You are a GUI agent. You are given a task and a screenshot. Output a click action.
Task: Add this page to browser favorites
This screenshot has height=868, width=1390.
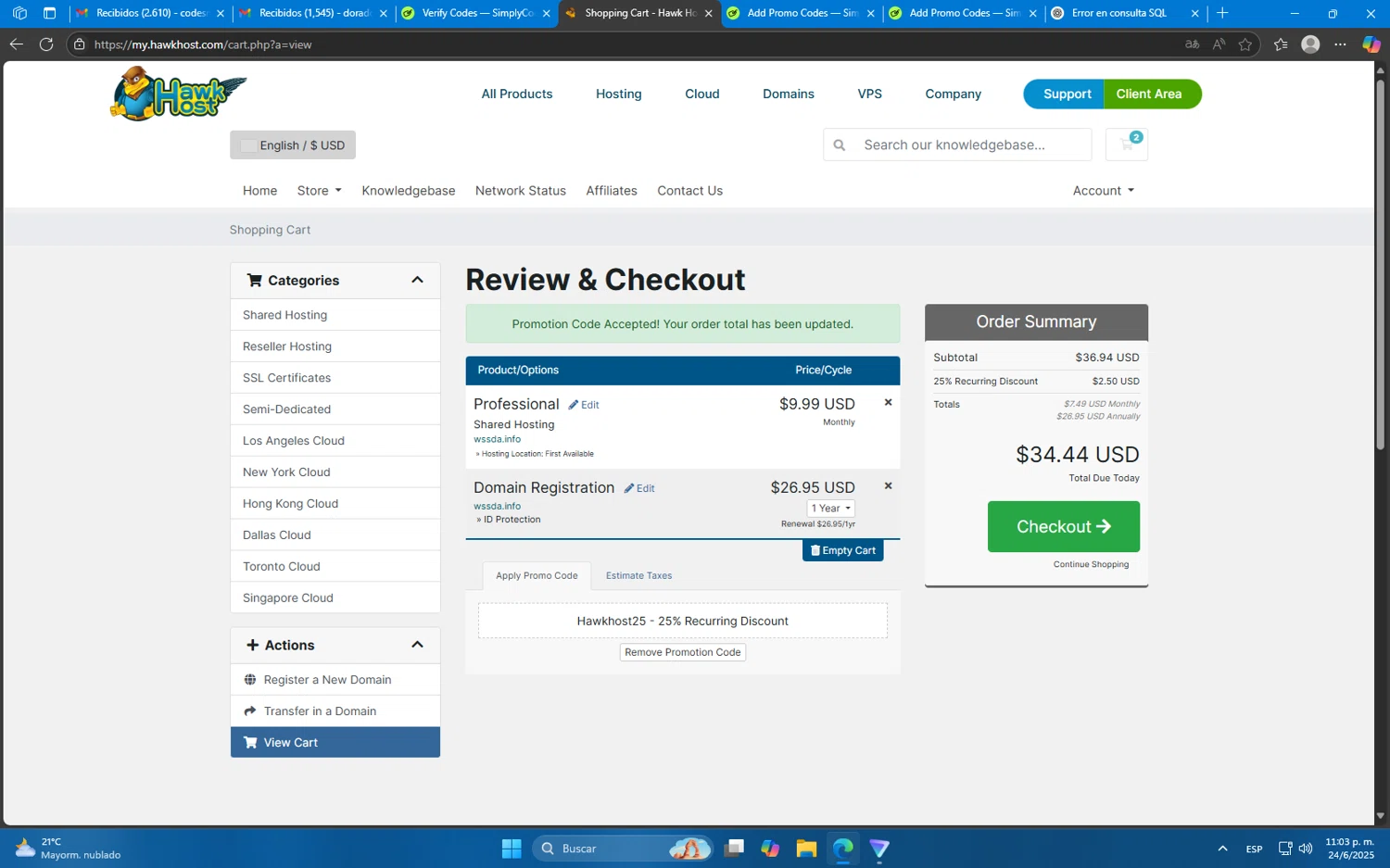click(1245, 44)
